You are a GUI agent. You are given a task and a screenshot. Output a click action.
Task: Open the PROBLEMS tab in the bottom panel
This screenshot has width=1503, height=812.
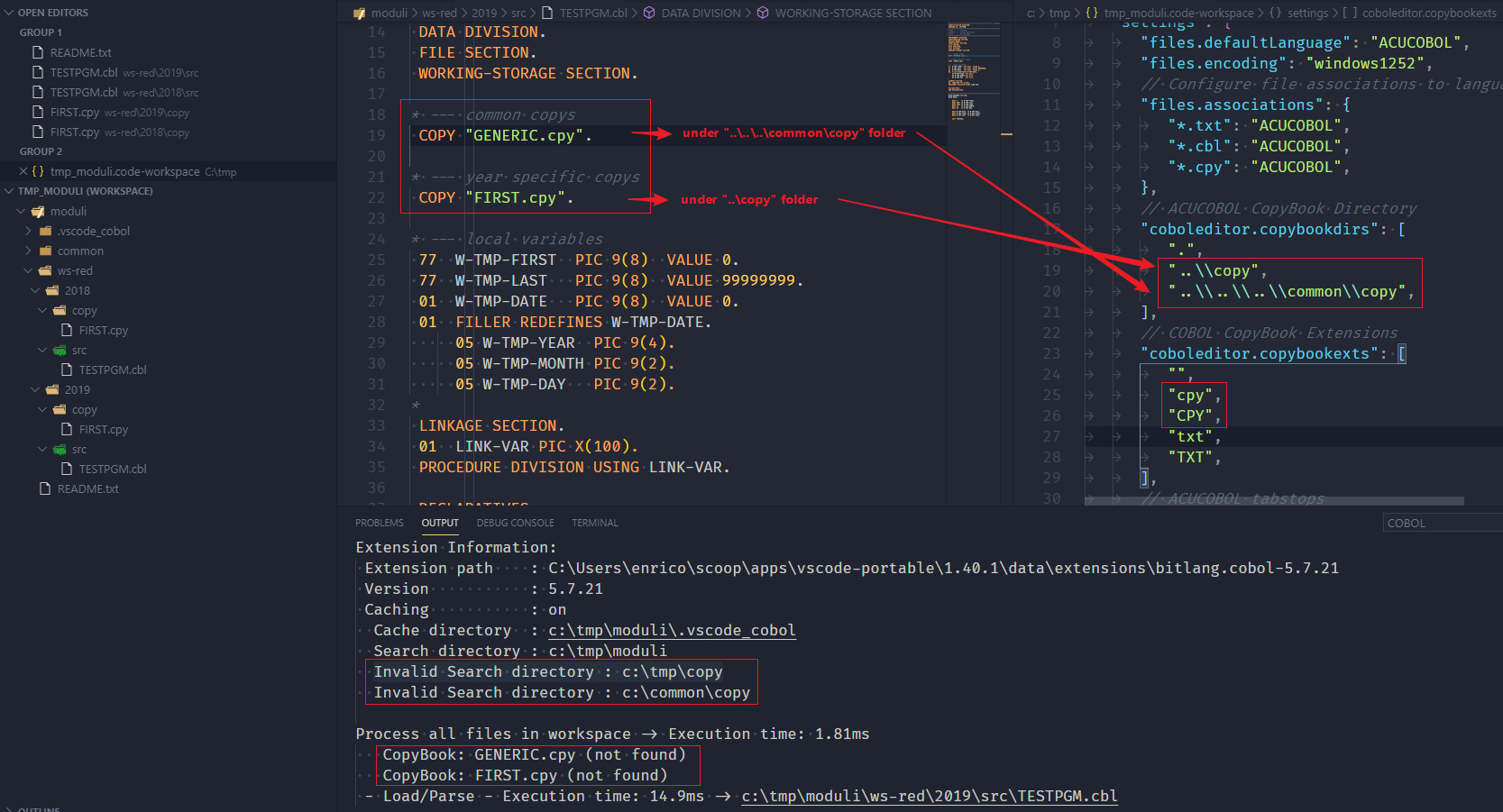click(379, 523)
